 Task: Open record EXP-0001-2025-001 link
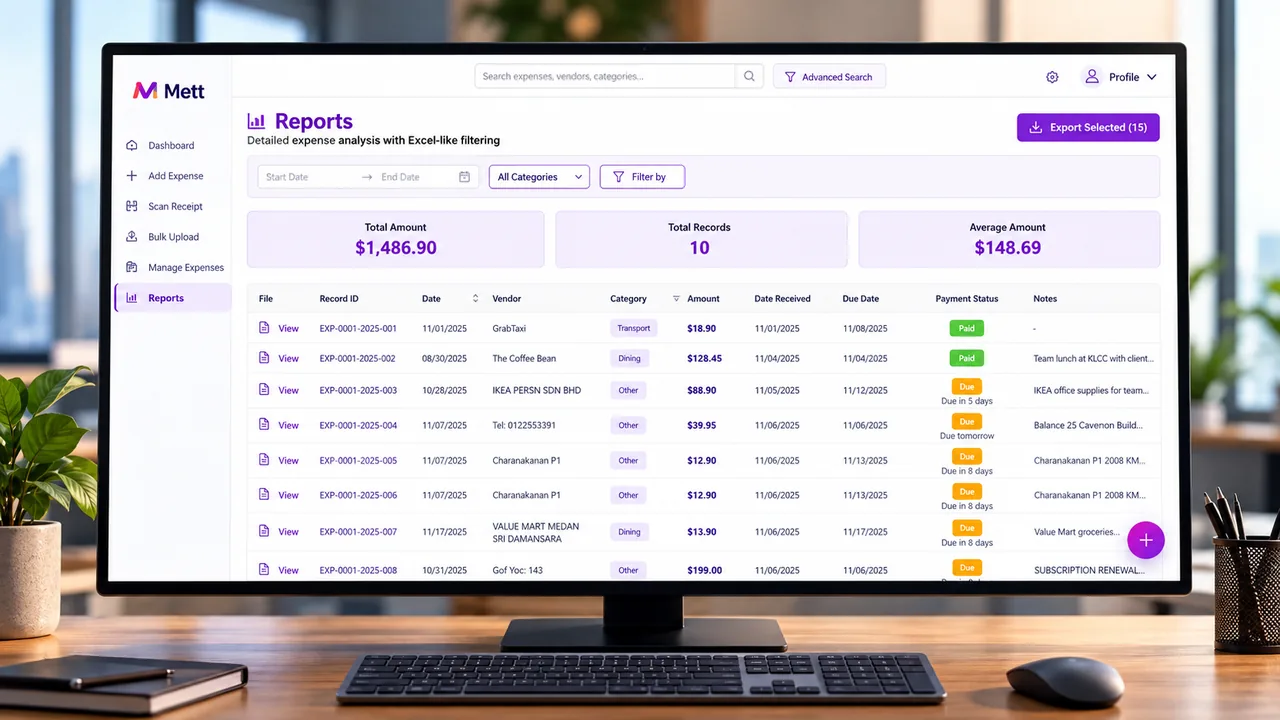click(x=358, y=328)
